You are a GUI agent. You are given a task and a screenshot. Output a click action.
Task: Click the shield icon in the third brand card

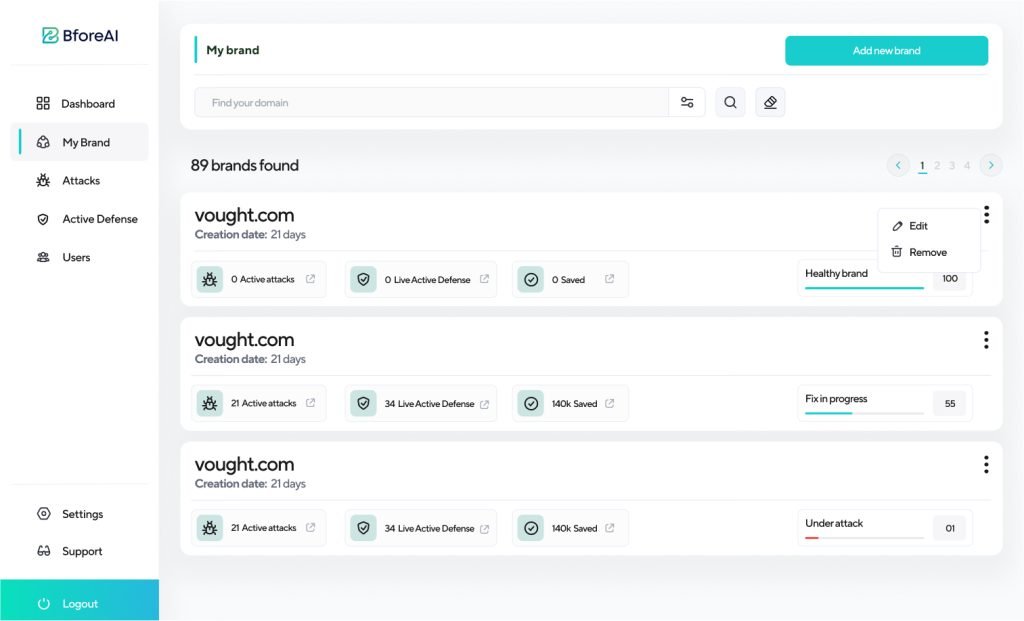(363, 528)
